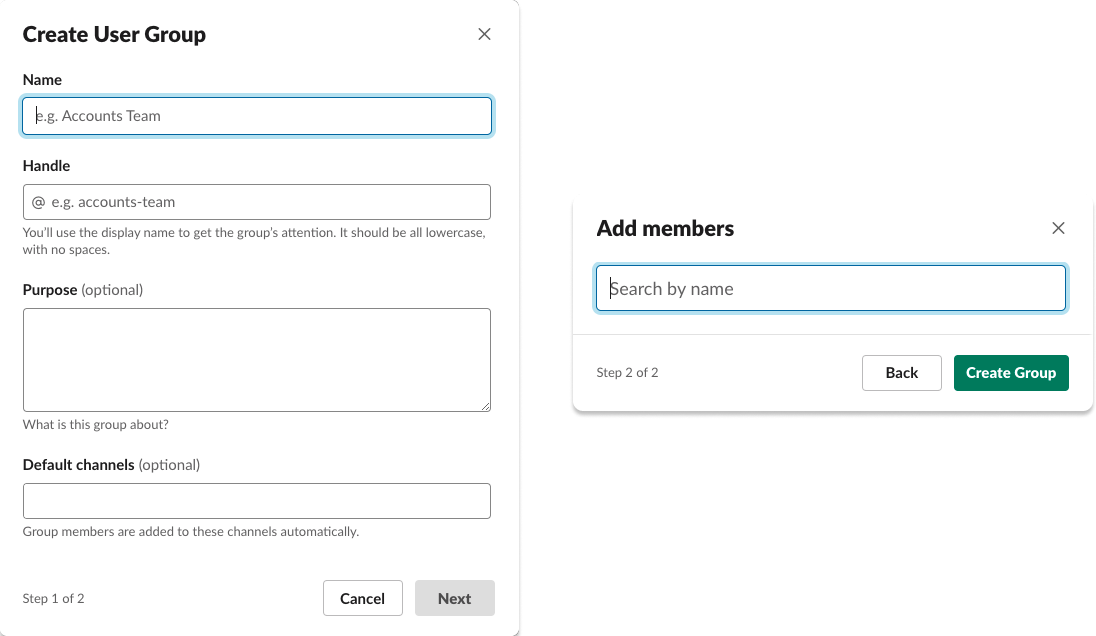Close the Add members dialog
The height and width of the screenshot is (636, 1096).
(x=1058, y=228)
